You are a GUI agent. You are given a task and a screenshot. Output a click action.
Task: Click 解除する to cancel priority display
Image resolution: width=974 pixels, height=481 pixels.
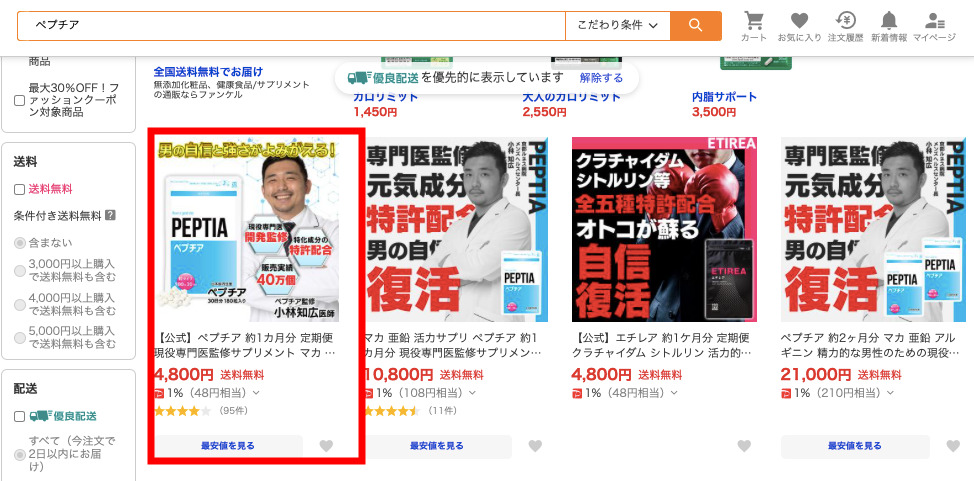(600, 78)
